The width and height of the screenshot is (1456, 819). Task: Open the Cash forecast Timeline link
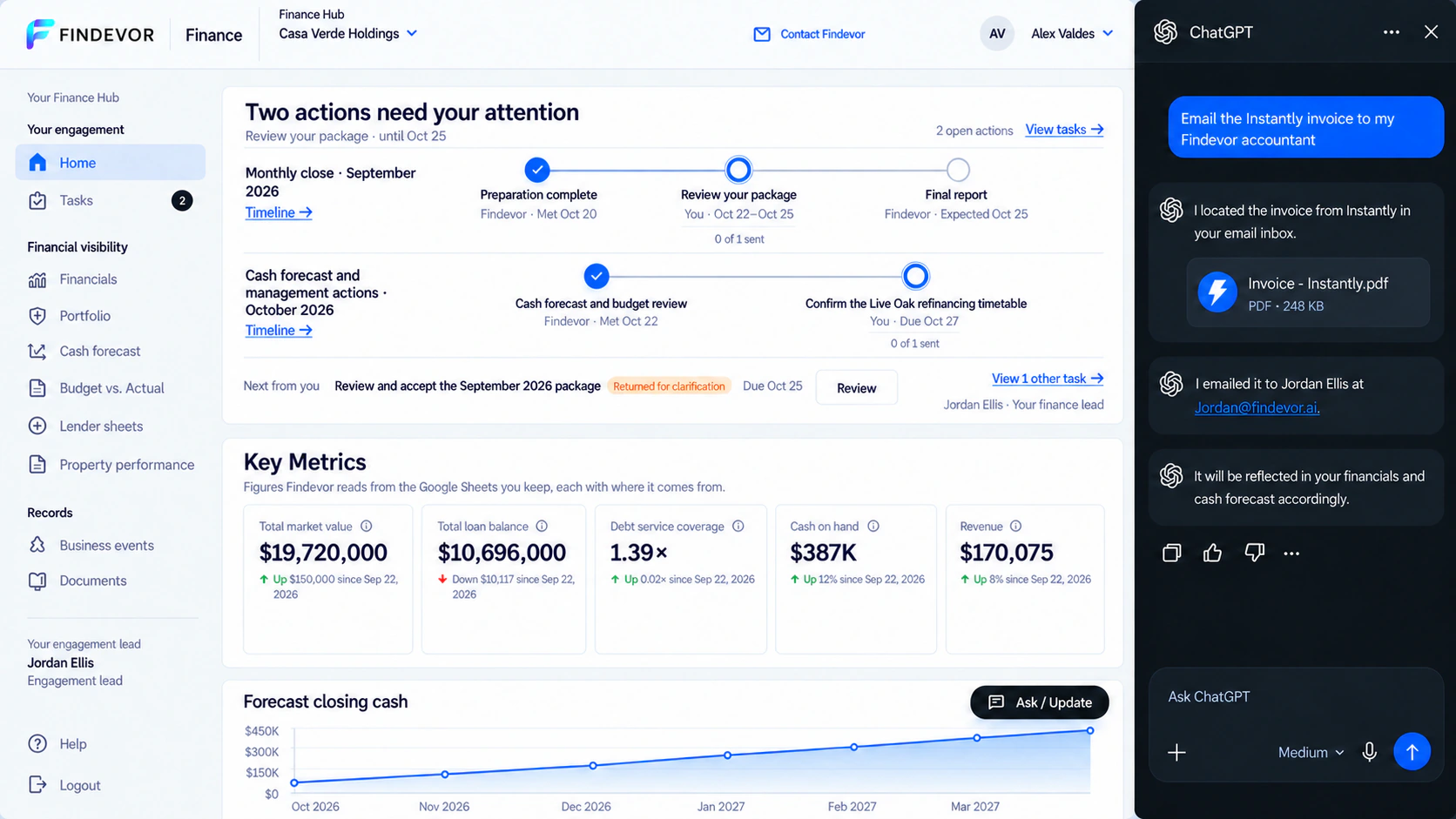[x=279, y=330]
